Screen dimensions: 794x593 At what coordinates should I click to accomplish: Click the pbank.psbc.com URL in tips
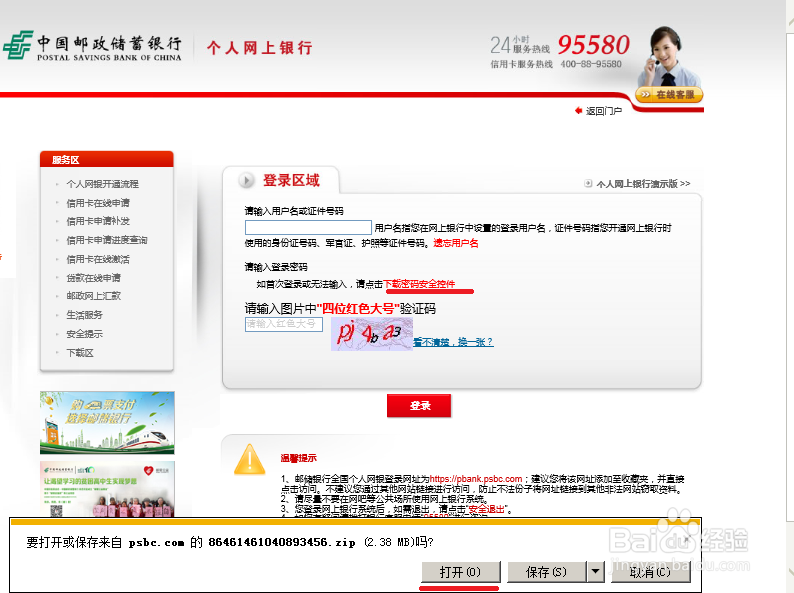tap(475, 479)
